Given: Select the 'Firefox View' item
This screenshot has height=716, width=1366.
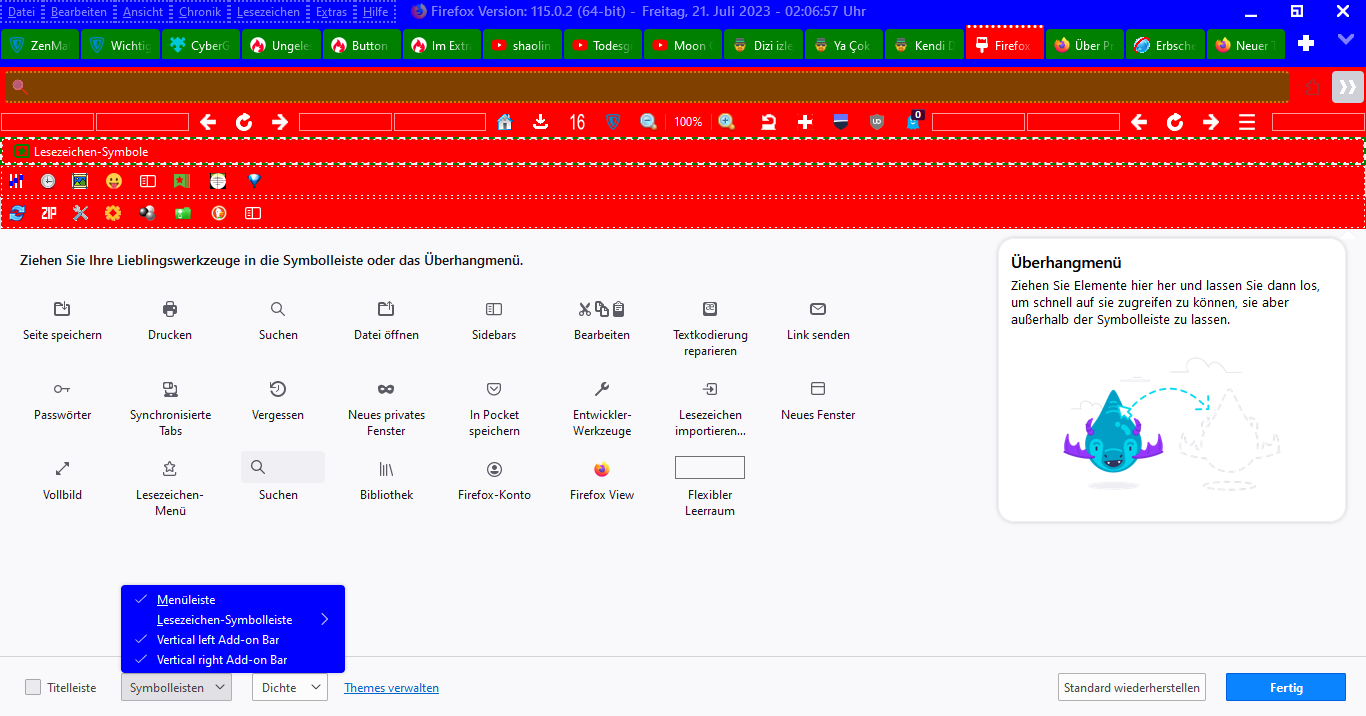Looking at the screenshot, I should point(602,480).
